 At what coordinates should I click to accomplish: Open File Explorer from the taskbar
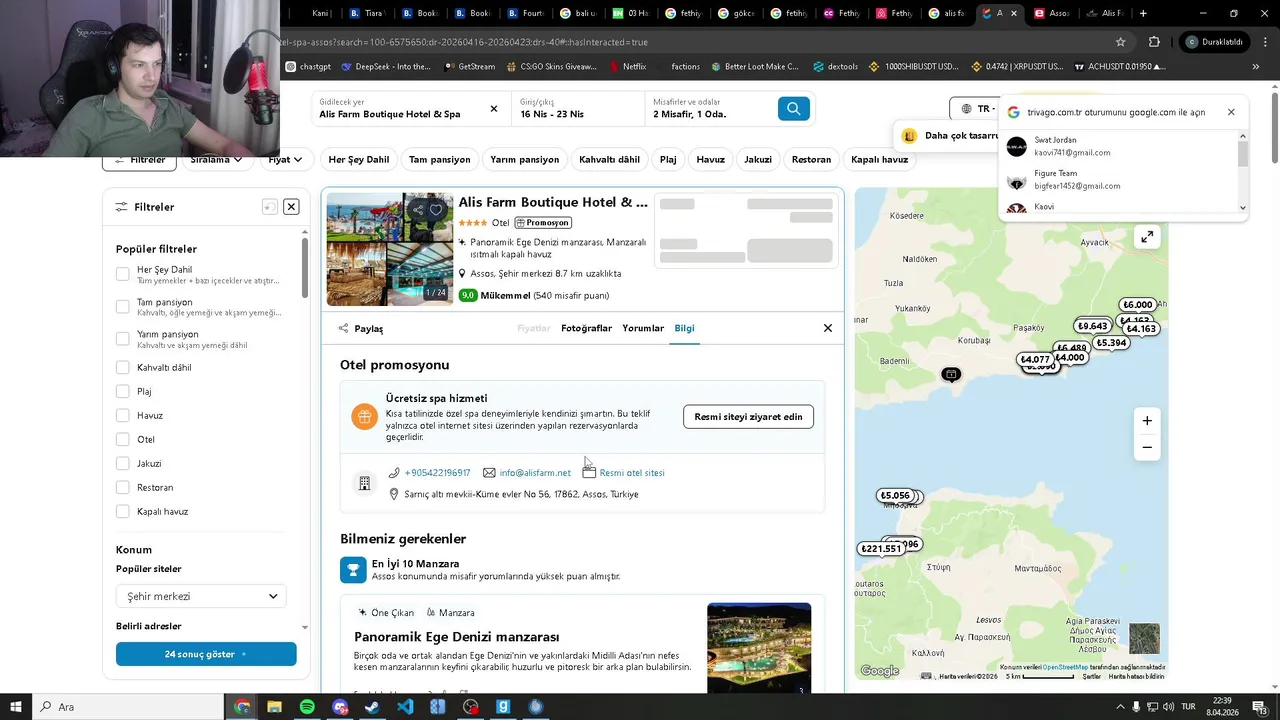click(x=274, y=707)
